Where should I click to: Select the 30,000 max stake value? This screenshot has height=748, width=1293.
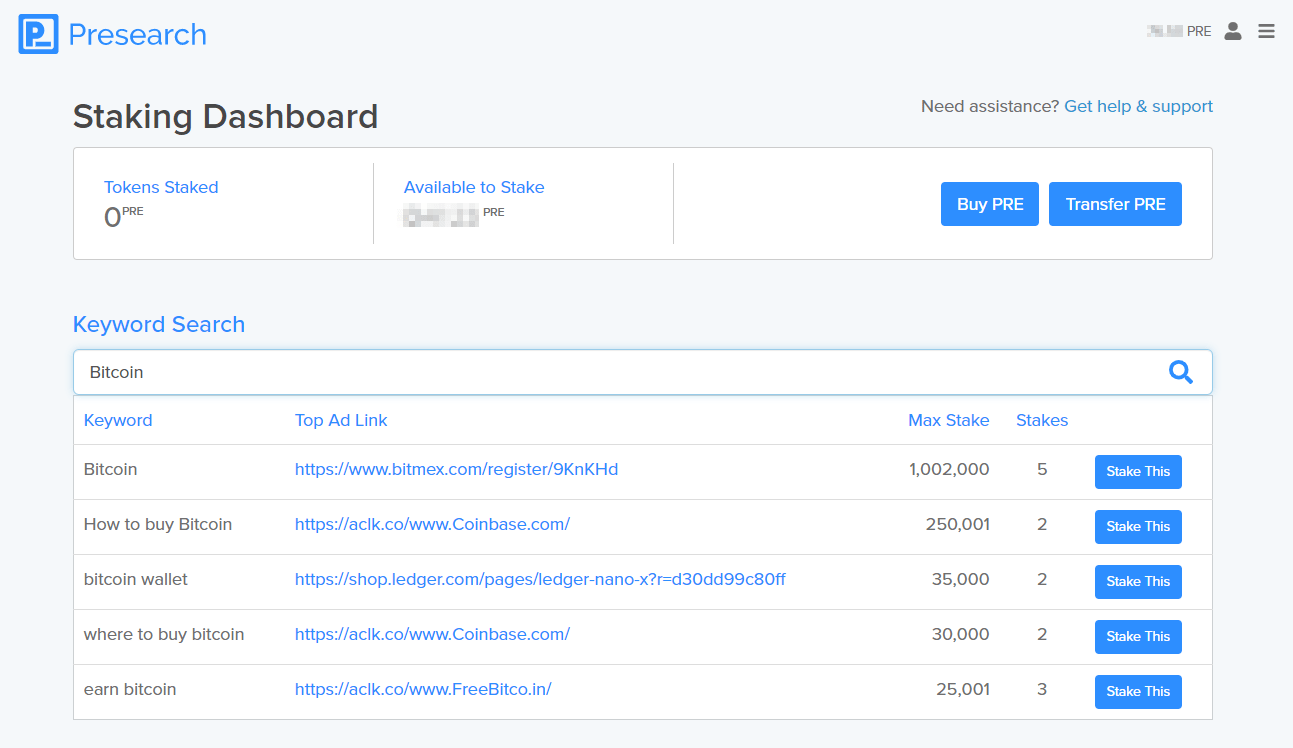(960, 634)
